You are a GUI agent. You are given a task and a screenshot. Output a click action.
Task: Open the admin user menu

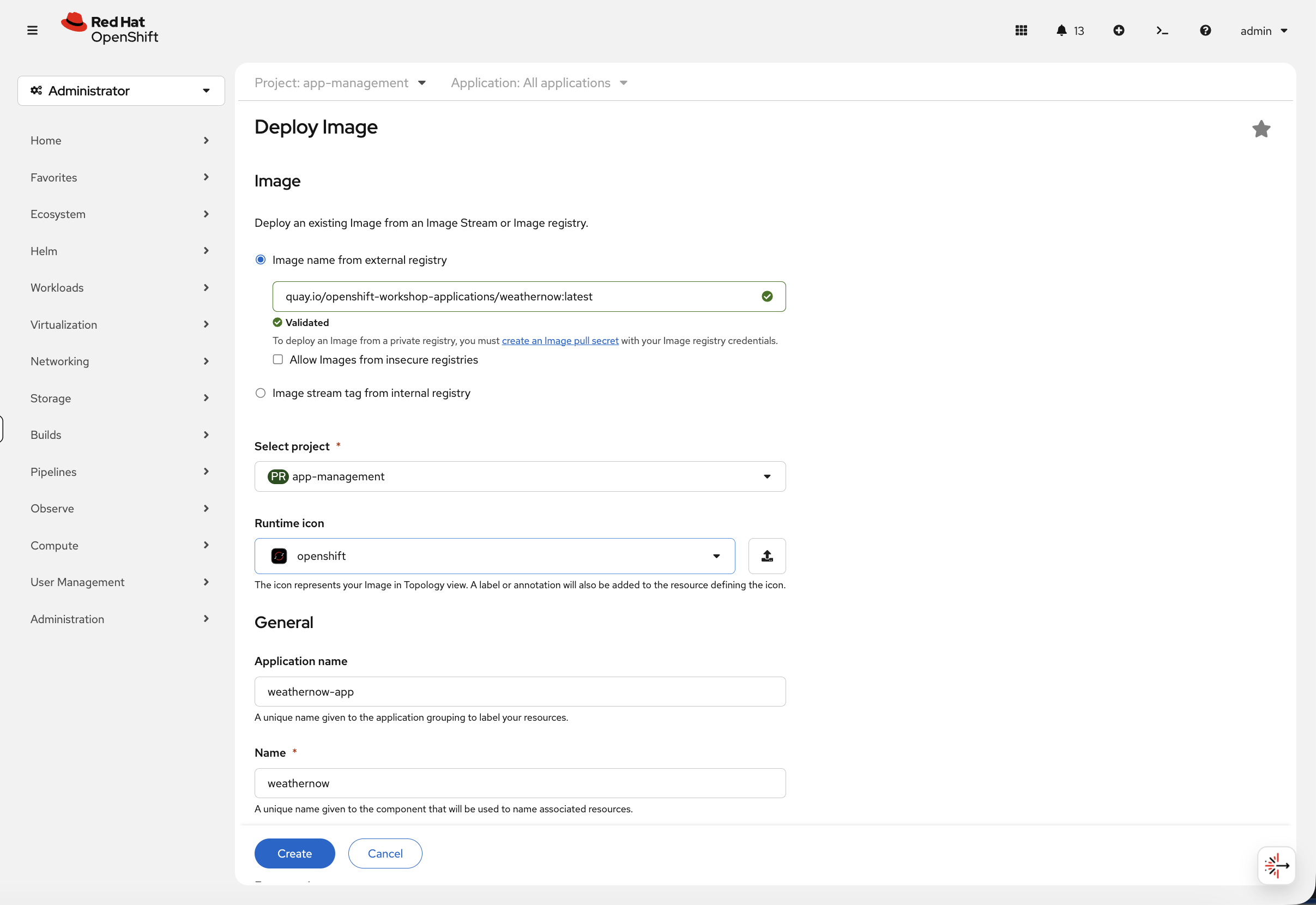tap(1264, 30)
